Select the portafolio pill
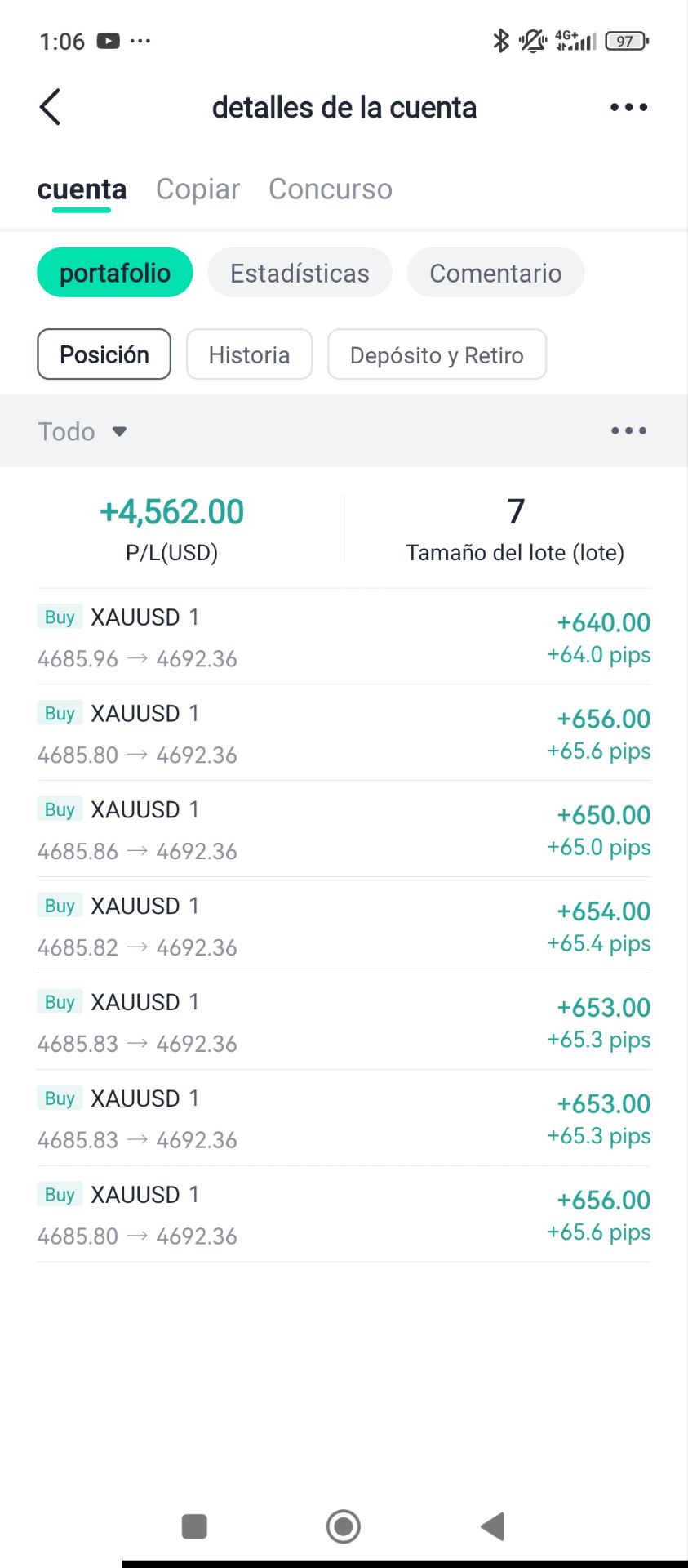This screenshot has height=1568, width=688. (x=115, y=273)
